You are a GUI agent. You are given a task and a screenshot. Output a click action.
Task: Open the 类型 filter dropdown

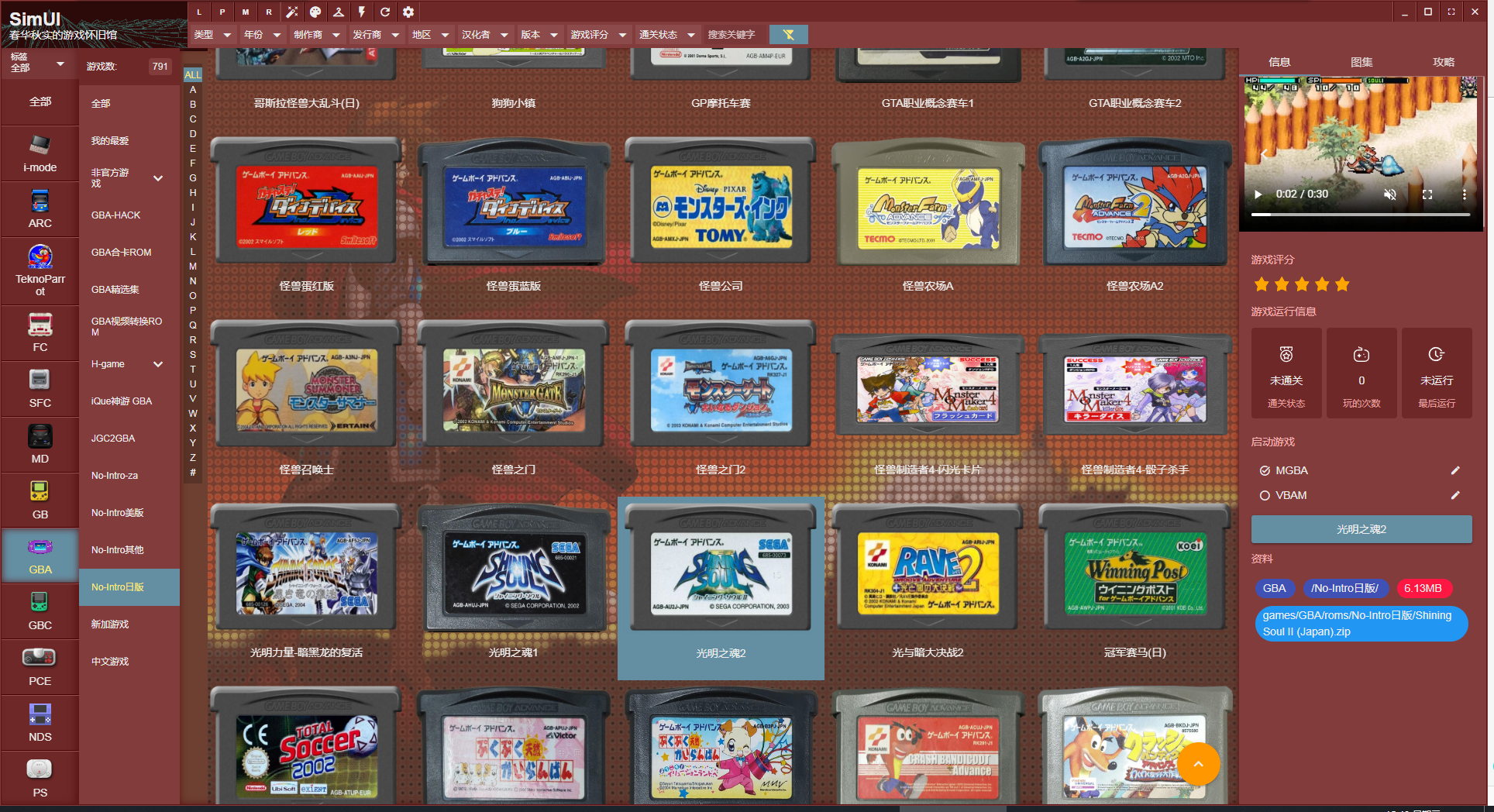click(x=213, y=35)
